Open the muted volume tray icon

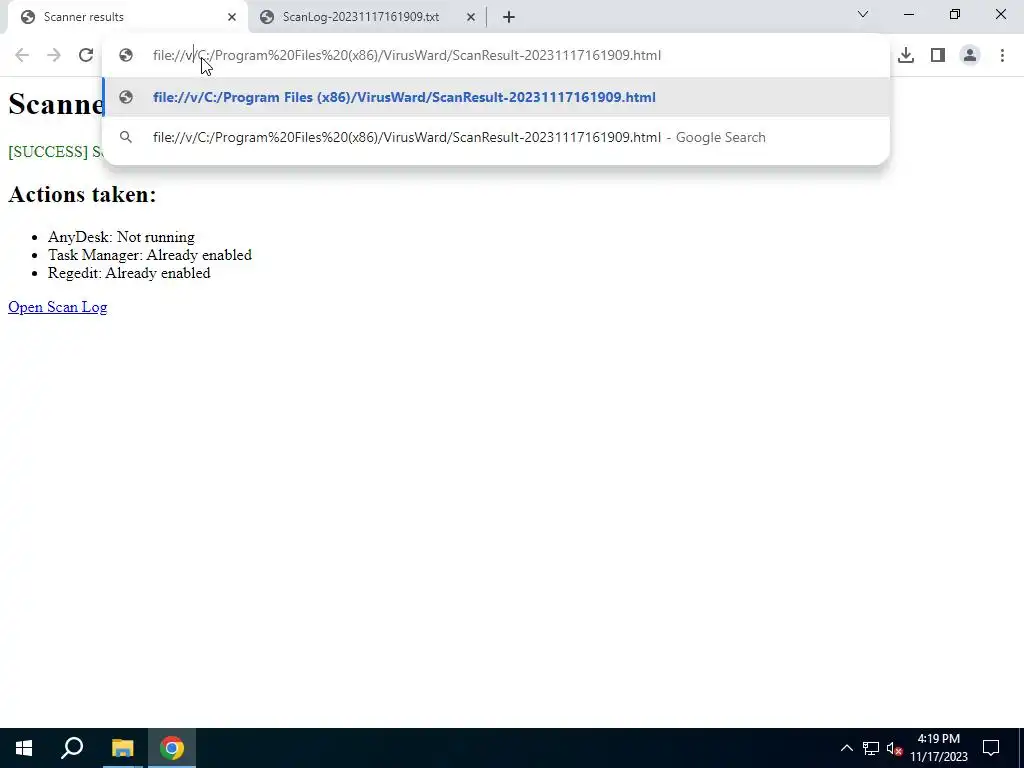[x=895, y=748]
